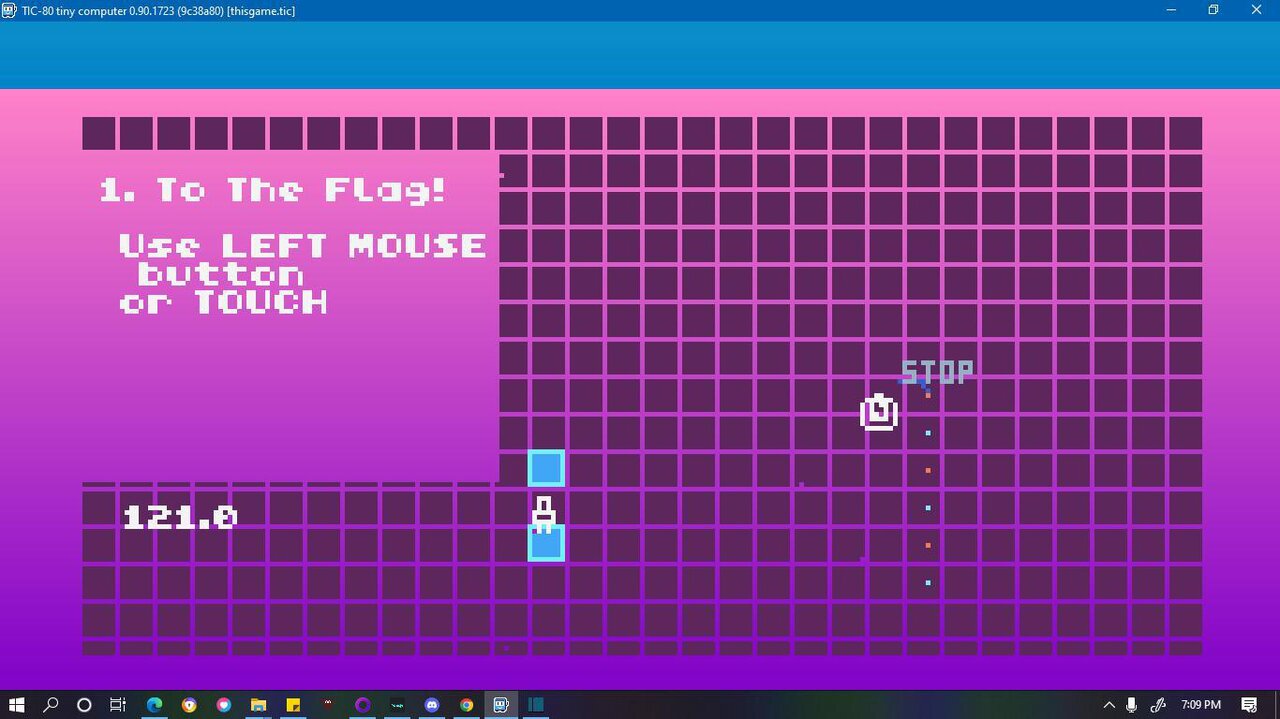Screen dimensions: 1280x719
Task: Click the active TIC-80 taskbar icon
Action: (501, 705)
